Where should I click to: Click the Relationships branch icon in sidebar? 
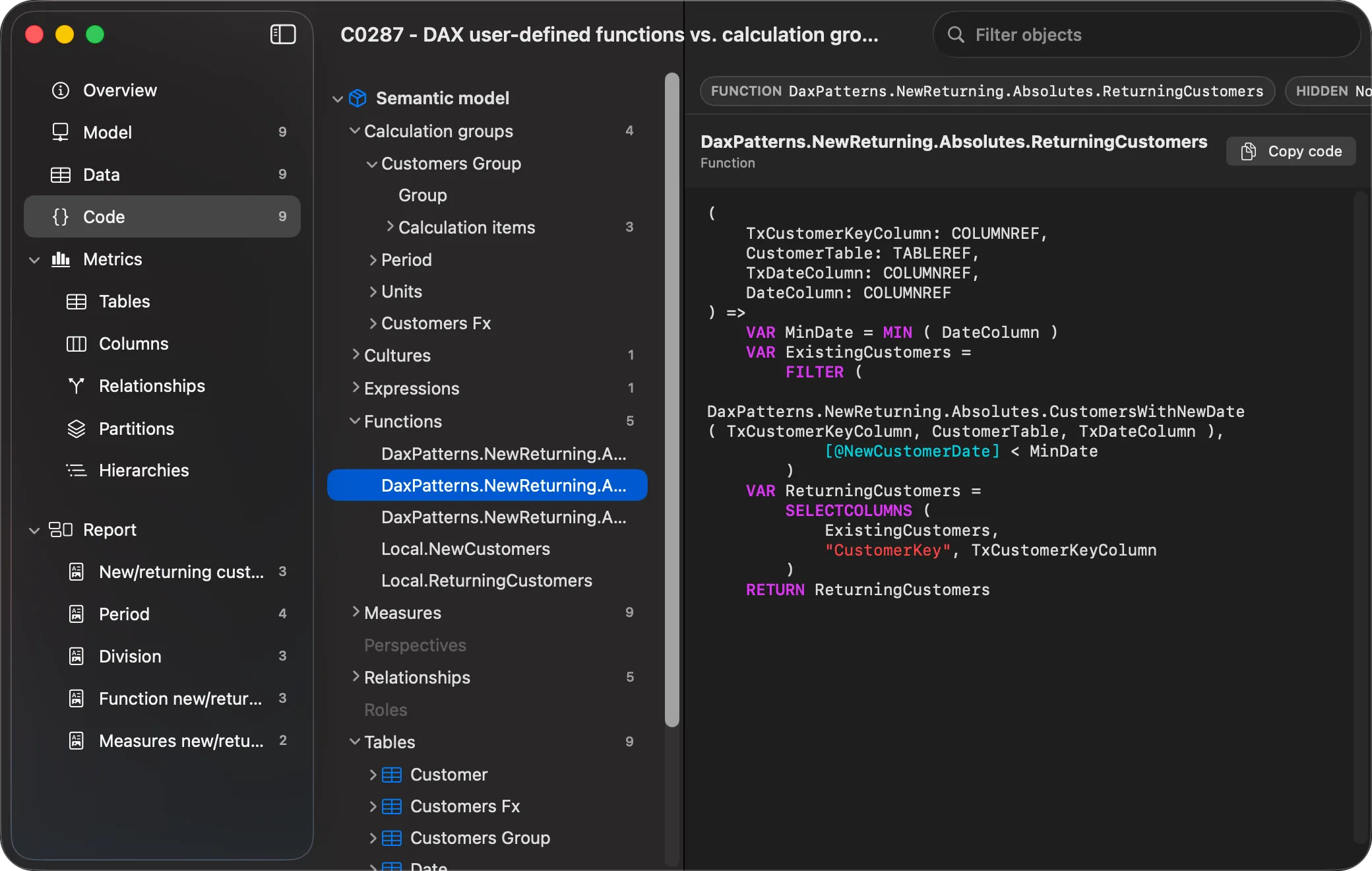77,386
